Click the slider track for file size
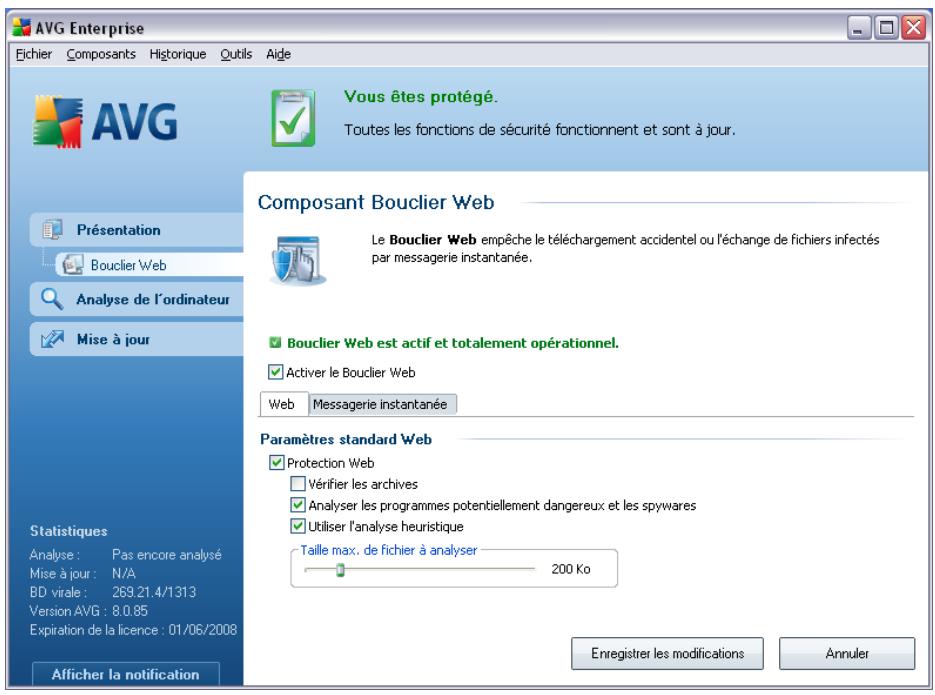Image resolution: width=935 pixels, height=695 pixels. (420, 570)
